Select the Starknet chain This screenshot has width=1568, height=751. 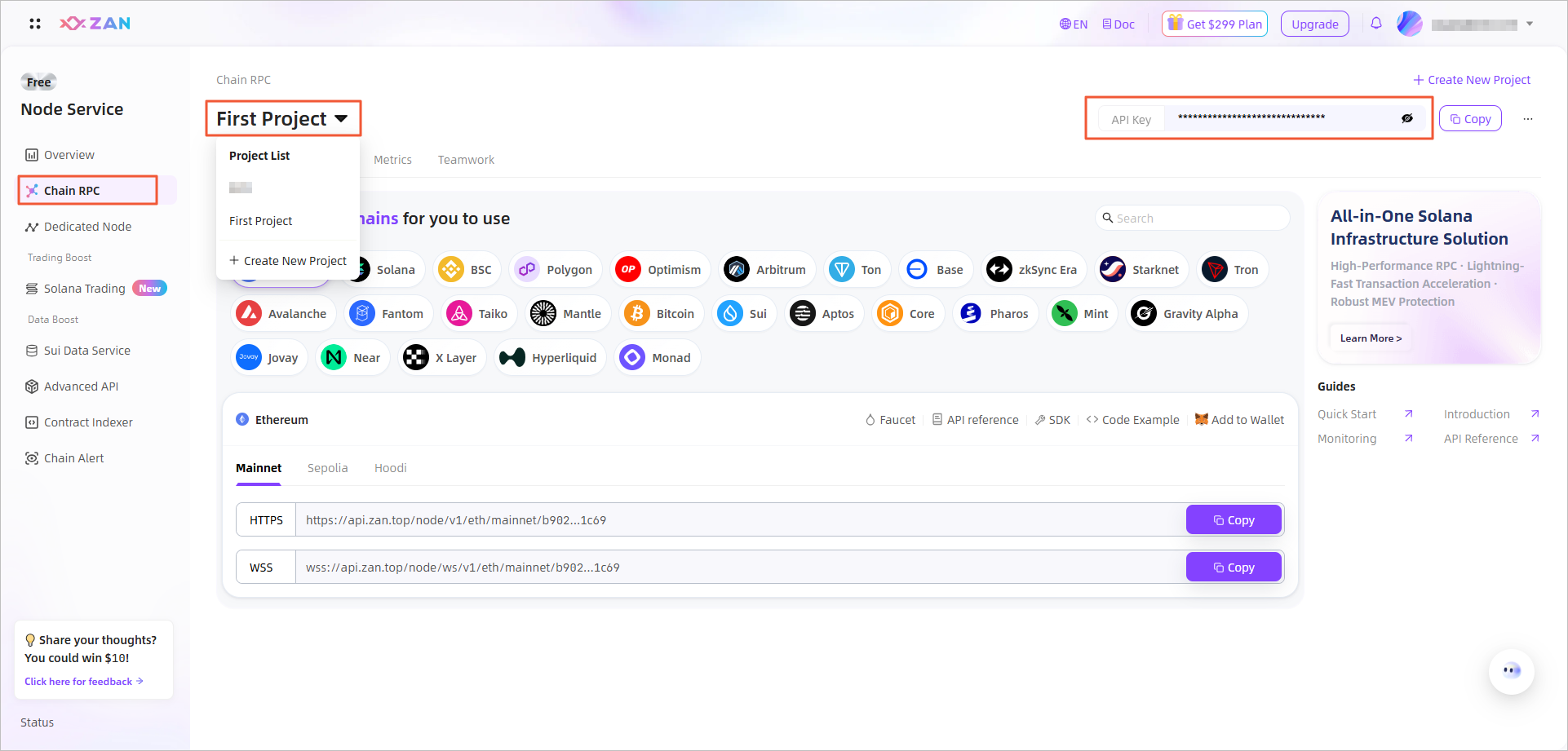[1141, 270]
